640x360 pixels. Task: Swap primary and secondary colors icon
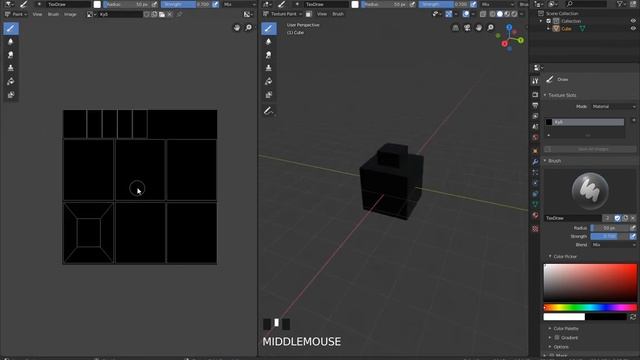633,317
